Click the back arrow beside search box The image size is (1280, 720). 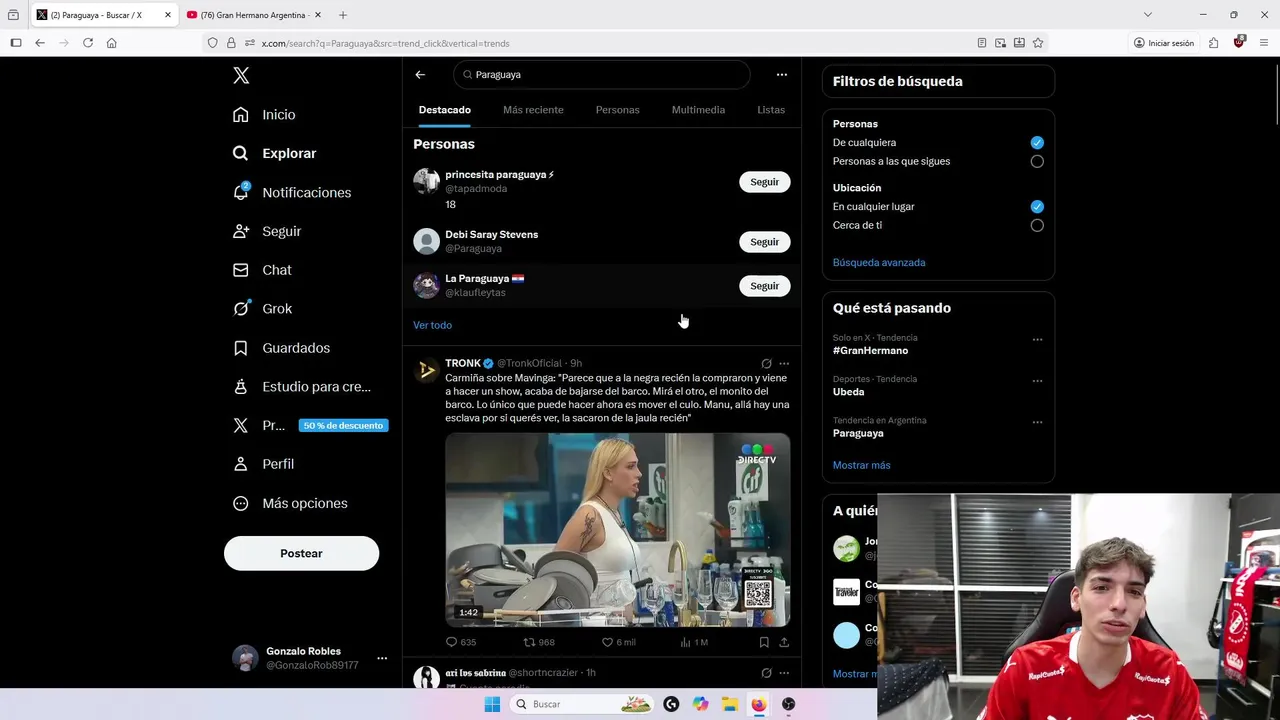click(x=420, y=74)
